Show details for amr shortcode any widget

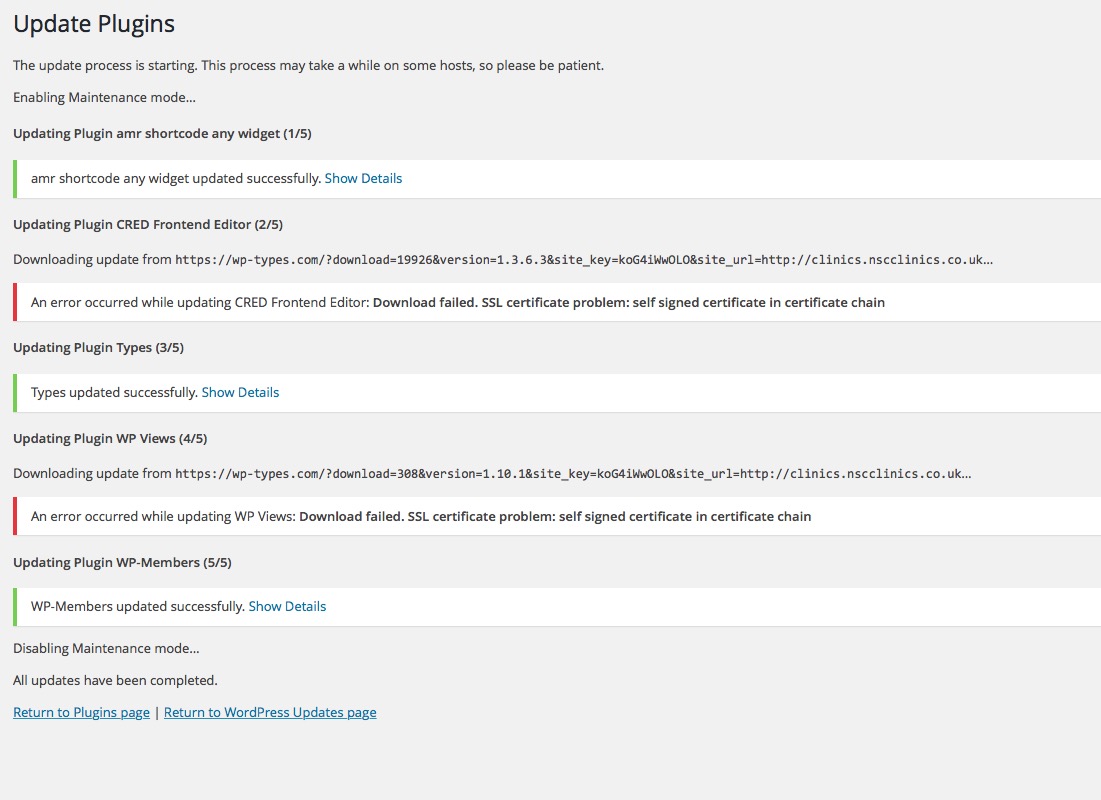363,178
